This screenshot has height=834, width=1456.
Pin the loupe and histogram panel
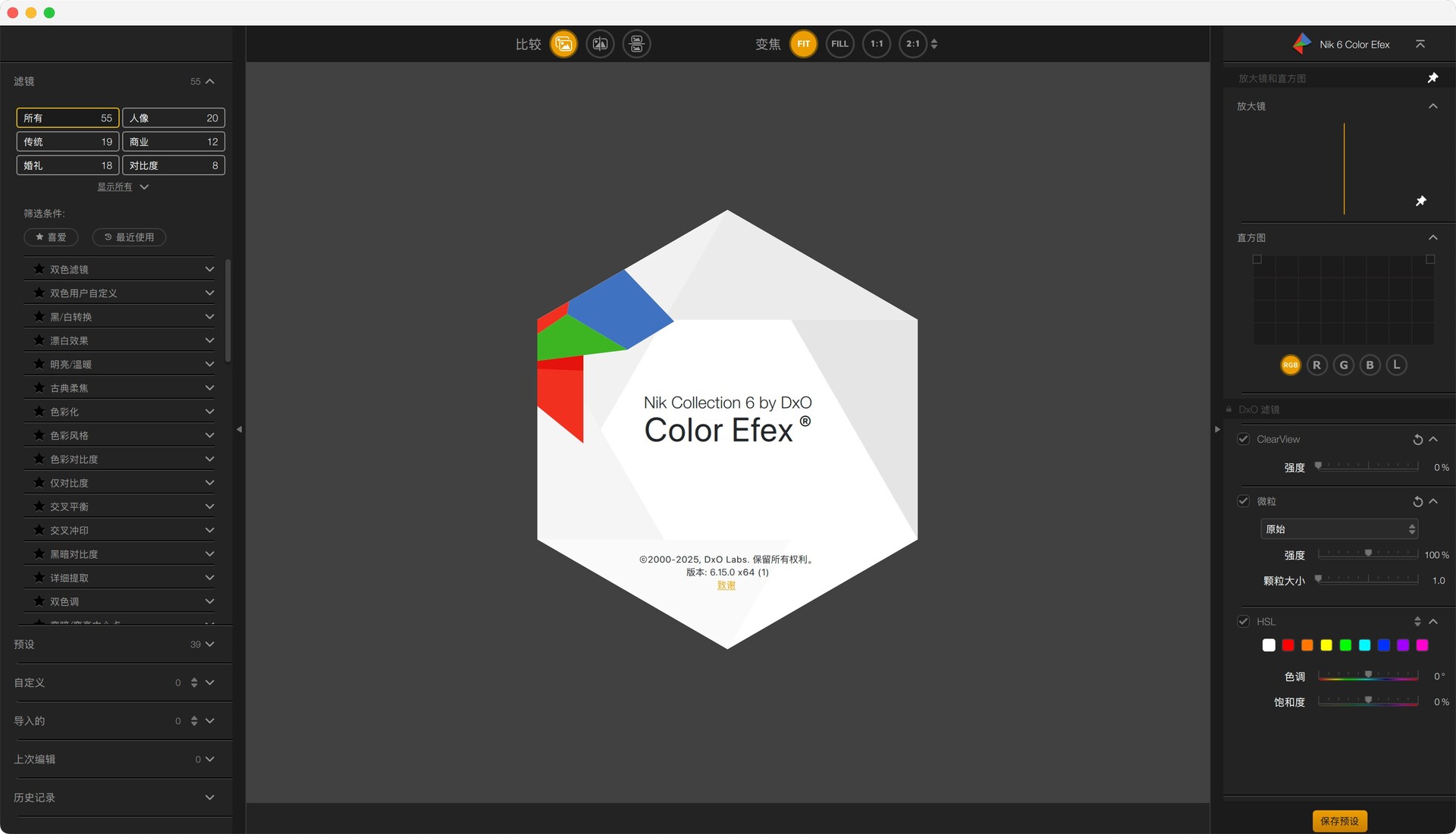tap(1432, 78)
